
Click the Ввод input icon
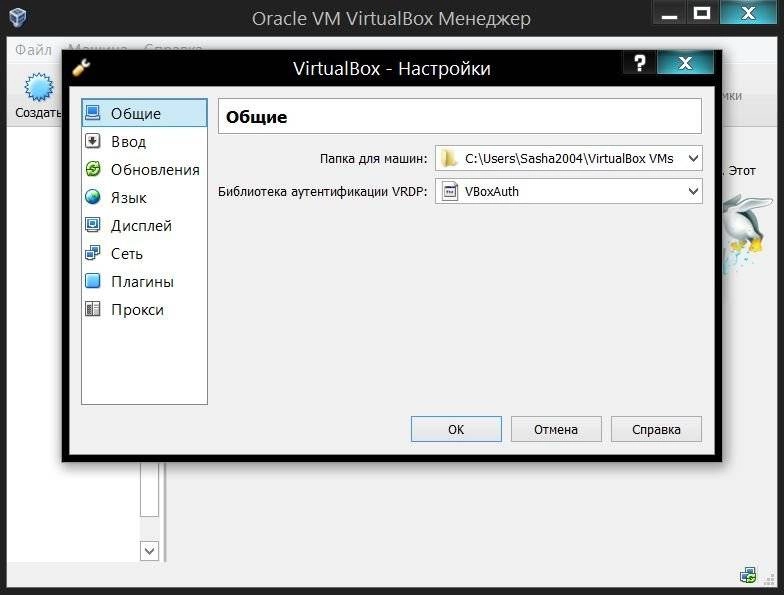(x=93, y=141)
